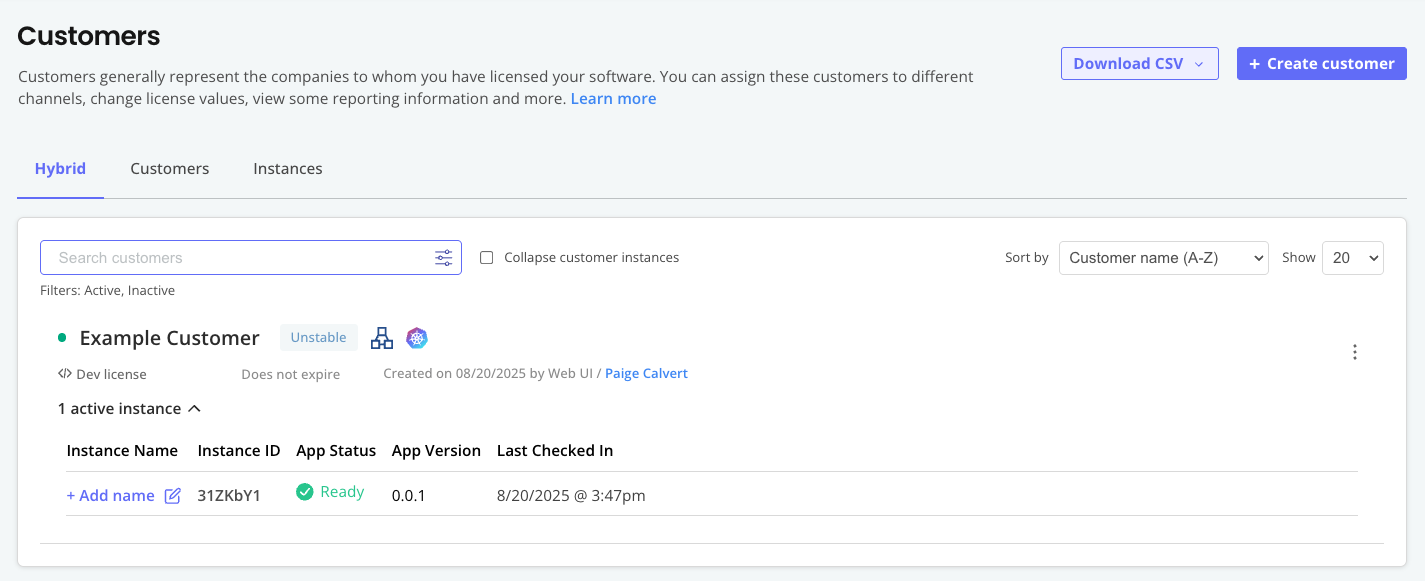Switch to the Instances tab

(x=288, y=168)
